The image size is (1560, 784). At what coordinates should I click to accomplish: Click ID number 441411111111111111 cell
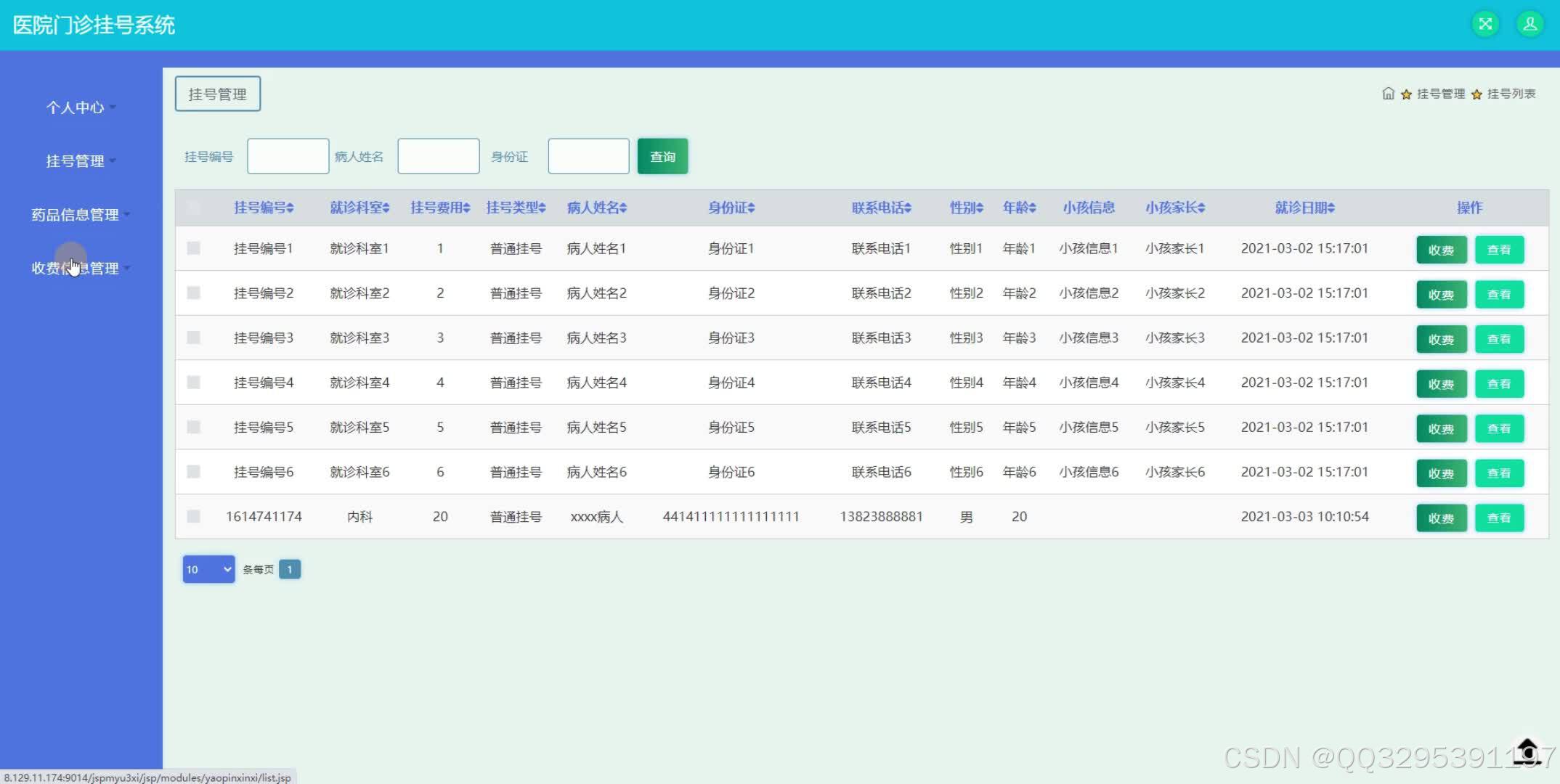(731, 517)
